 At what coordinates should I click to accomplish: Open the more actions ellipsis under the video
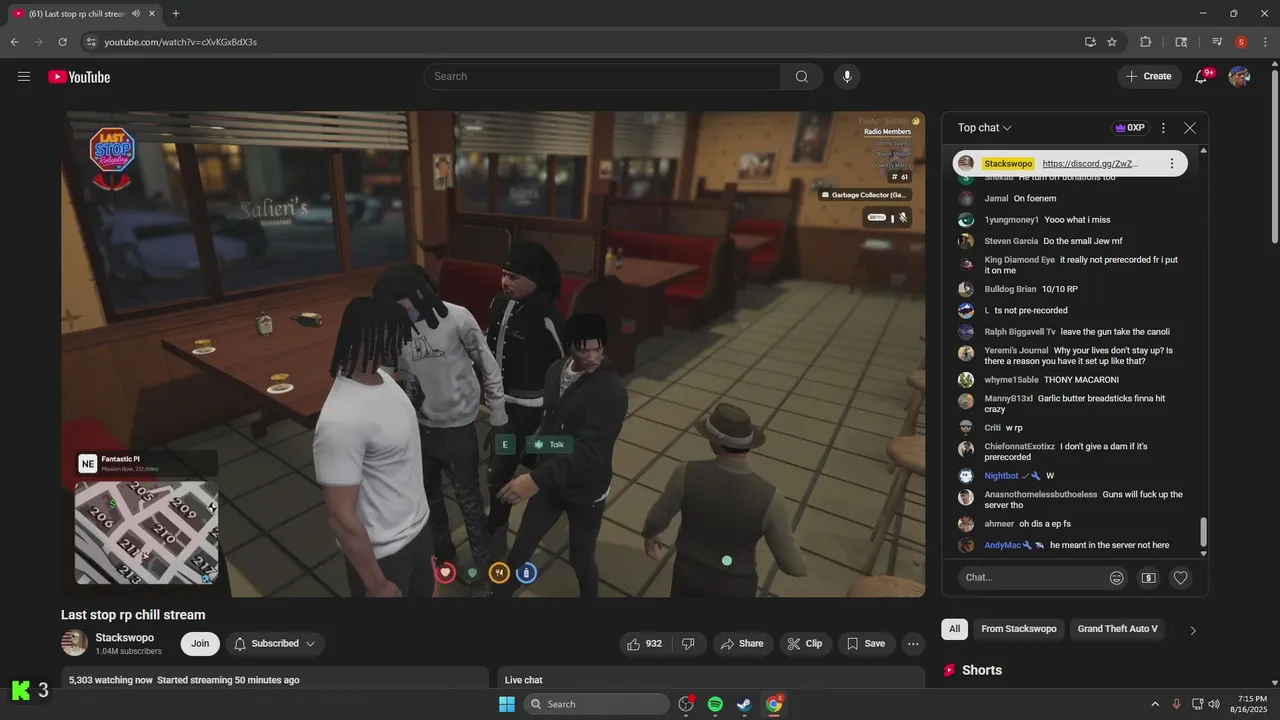pyautogui.click(x=913, y=644)
